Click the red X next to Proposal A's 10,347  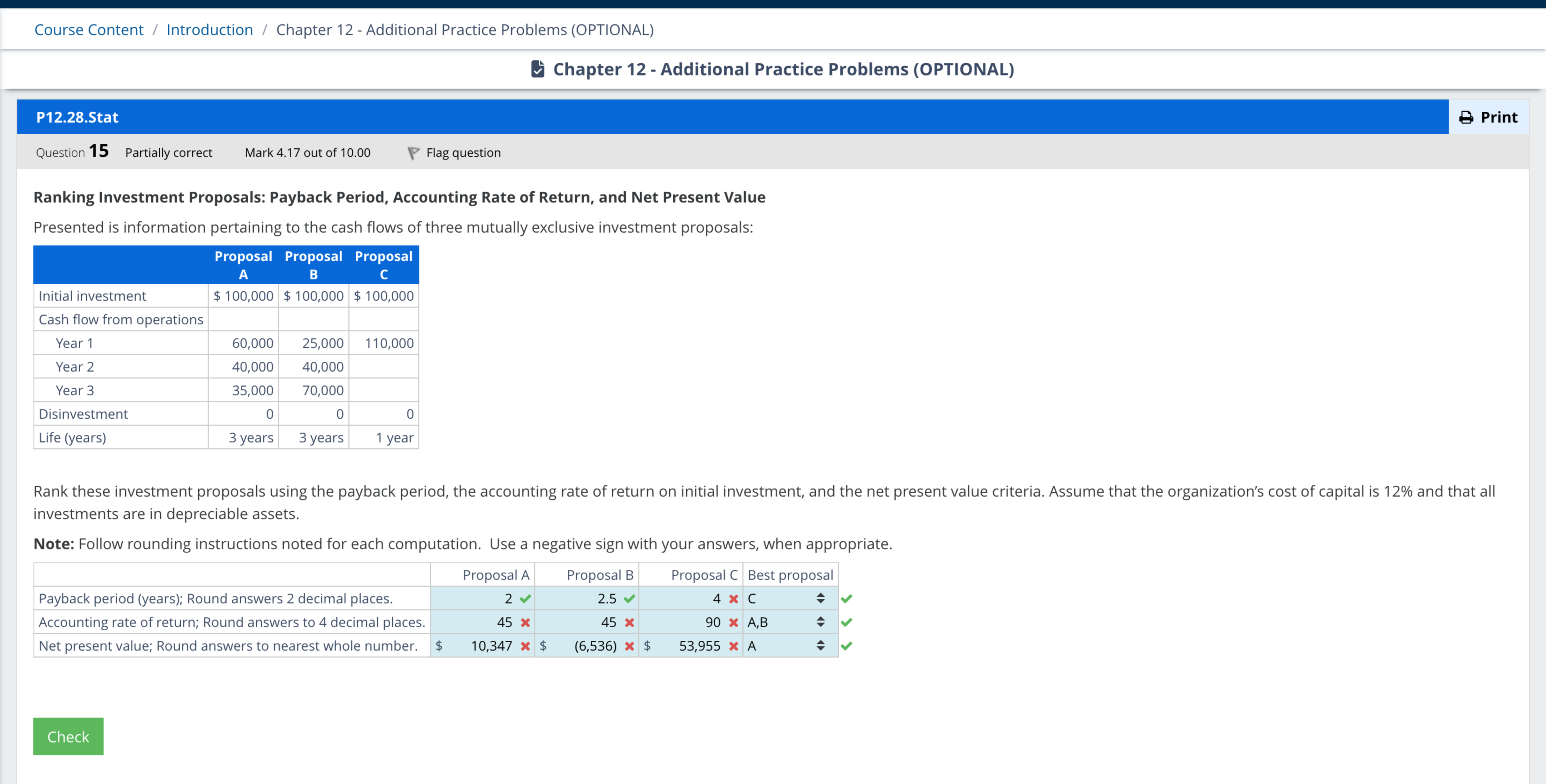526,646
